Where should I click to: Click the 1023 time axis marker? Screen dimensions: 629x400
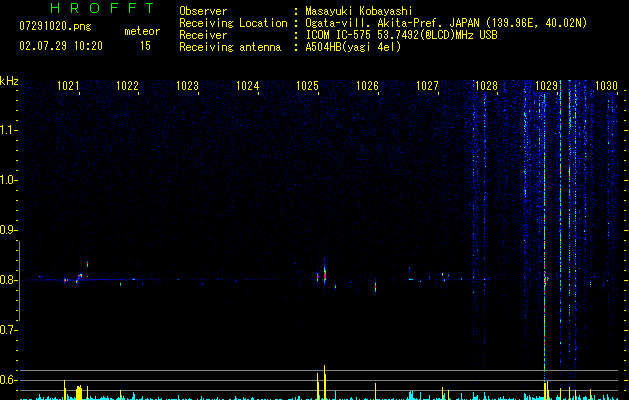[187, 86]
